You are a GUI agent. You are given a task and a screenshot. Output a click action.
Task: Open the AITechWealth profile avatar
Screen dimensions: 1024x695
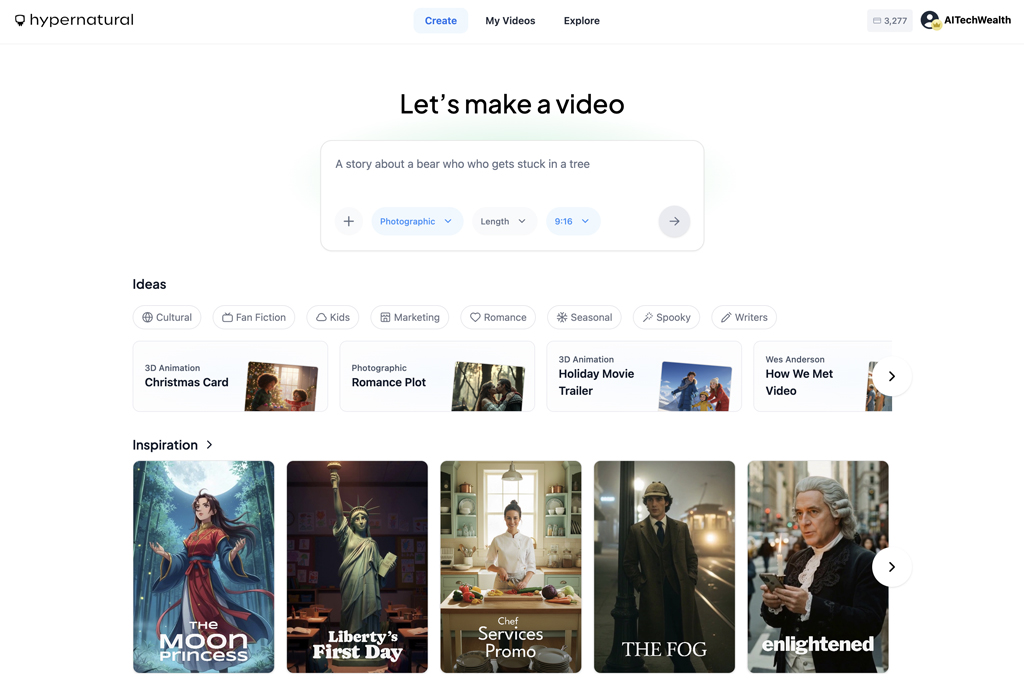pos(930,20)
